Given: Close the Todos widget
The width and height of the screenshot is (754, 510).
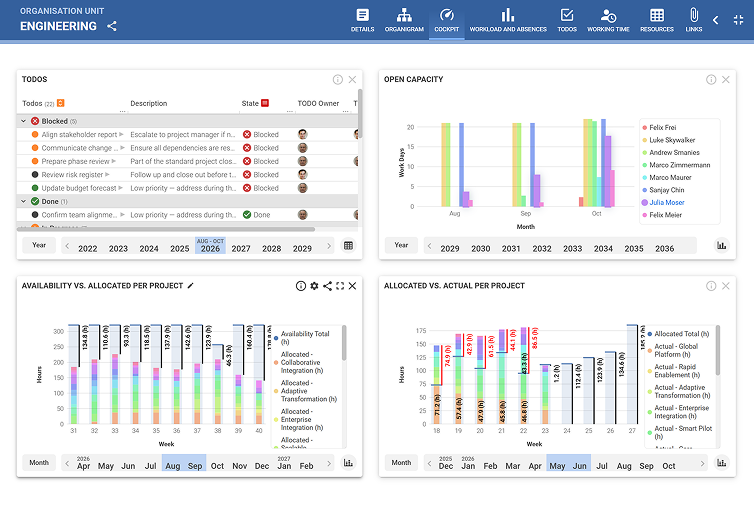Looking at the screenshot, I should [352, 79].
